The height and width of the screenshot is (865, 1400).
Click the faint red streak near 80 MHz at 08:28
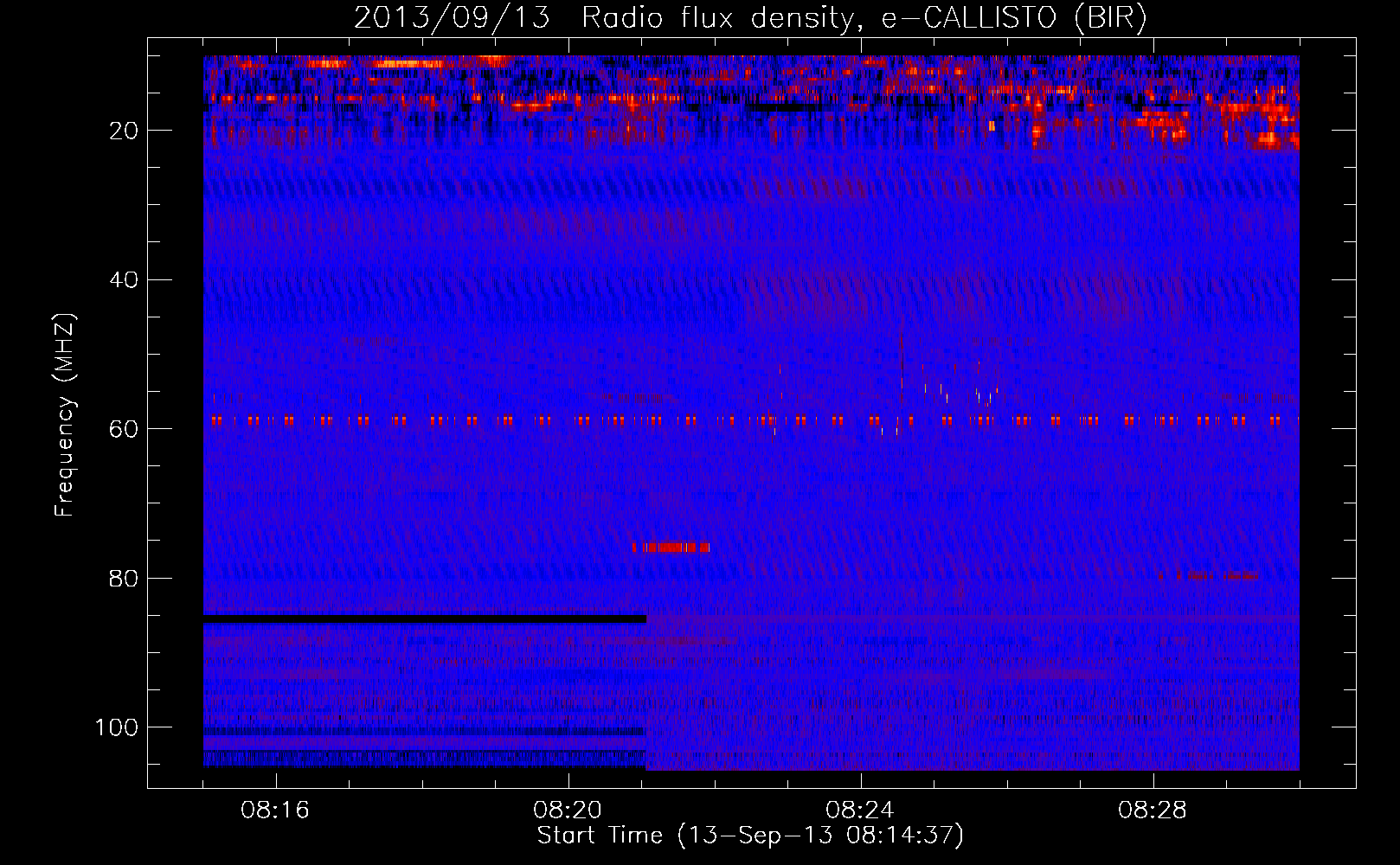pyautogui.click(x=1208, y=575)
